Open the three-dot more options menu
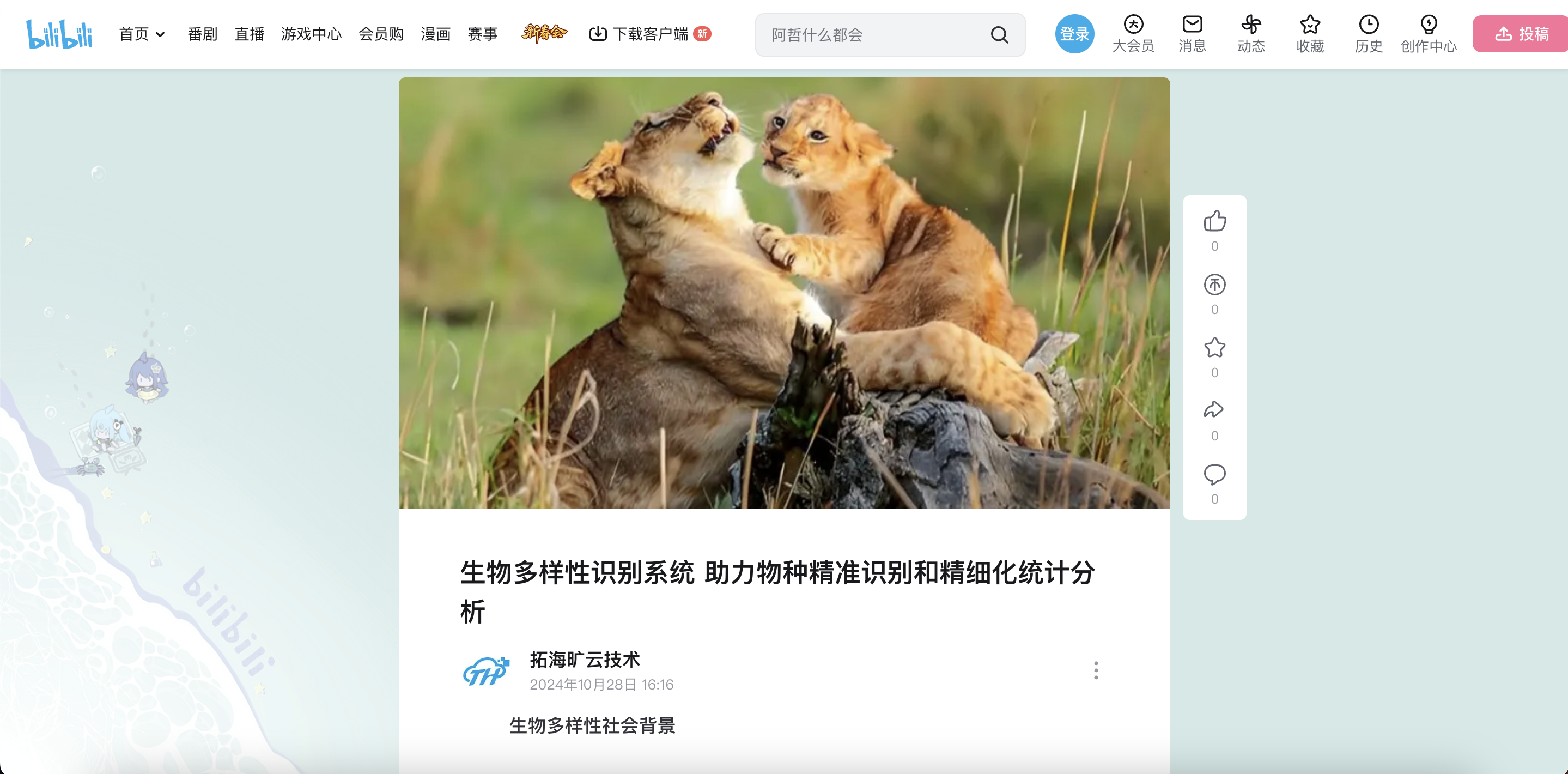 click(1096, 670)
